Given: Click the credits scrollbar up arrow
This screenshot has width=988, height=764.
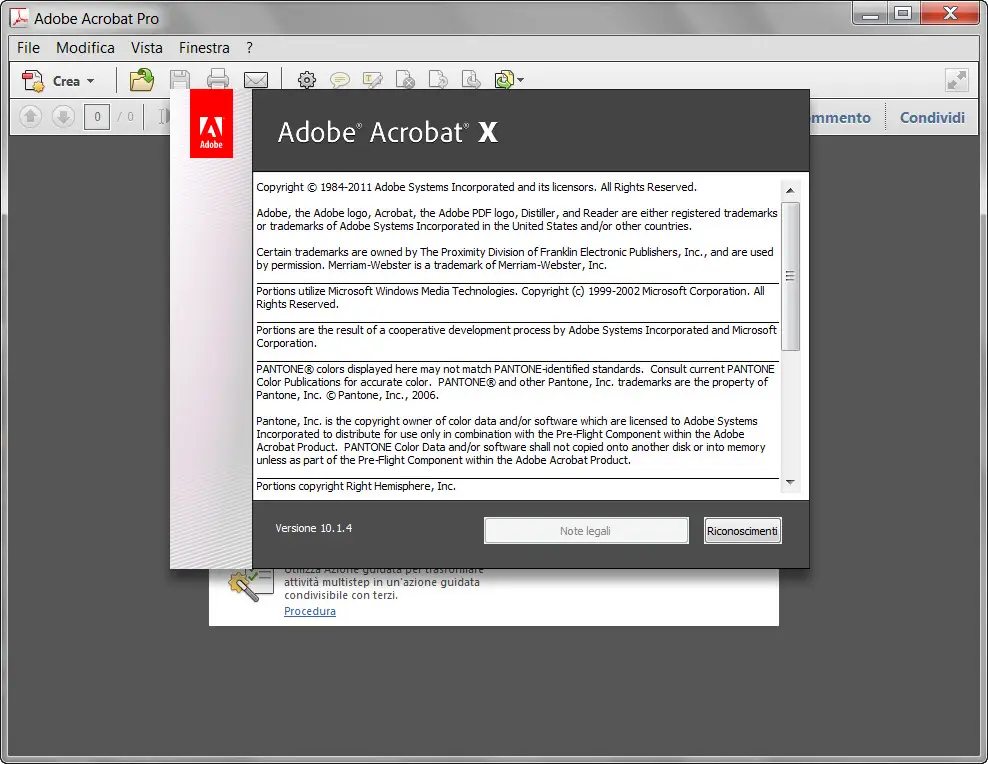Looking at the screenshot, I should pos(790,190).
